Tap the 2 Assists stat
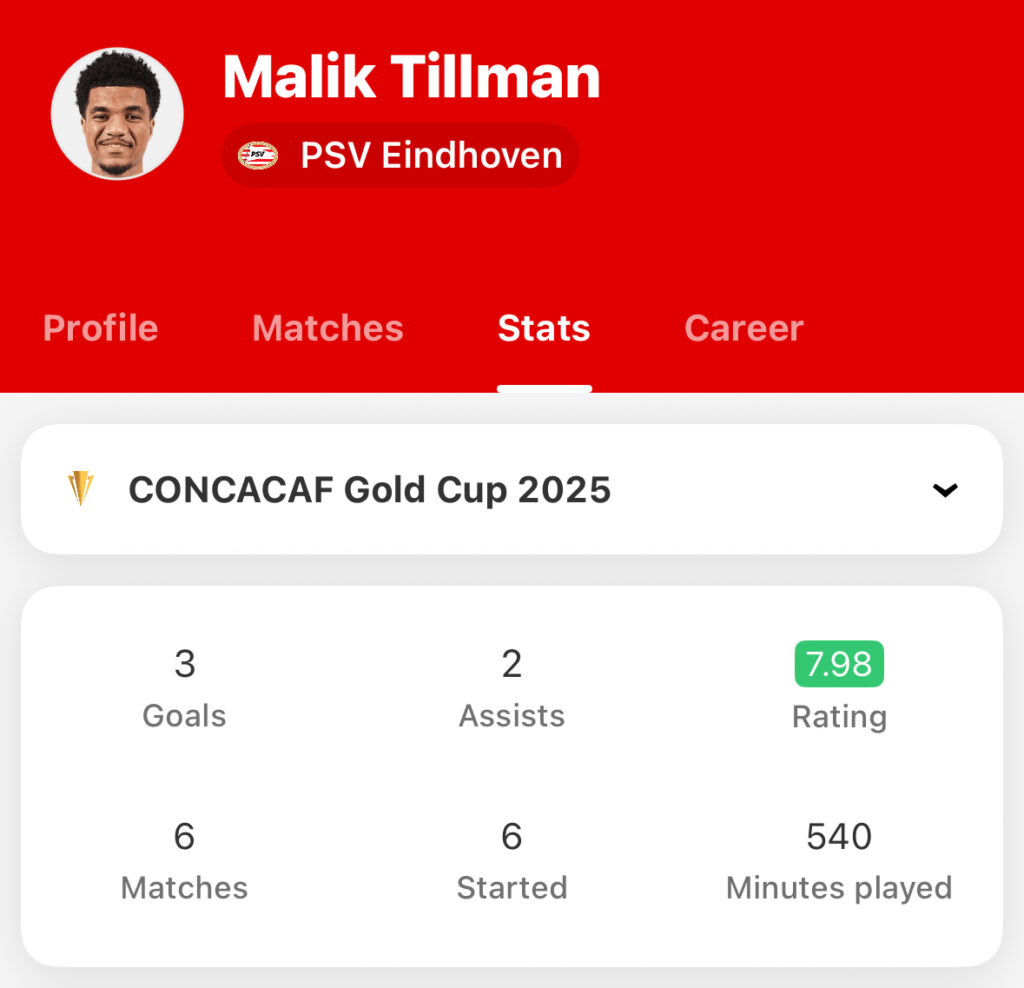This screenshot has width=1024, height=988. (512, 688)
